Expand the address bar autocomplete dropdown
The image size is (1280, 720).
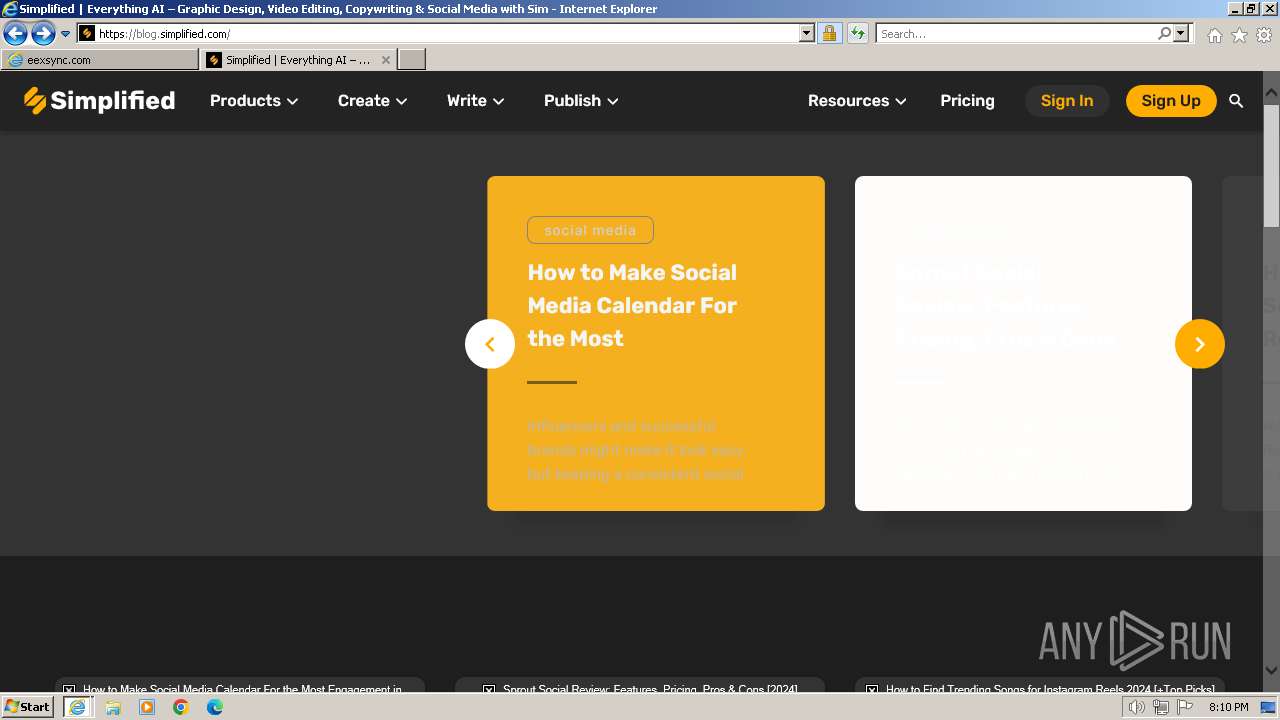(x=807, y=33)
